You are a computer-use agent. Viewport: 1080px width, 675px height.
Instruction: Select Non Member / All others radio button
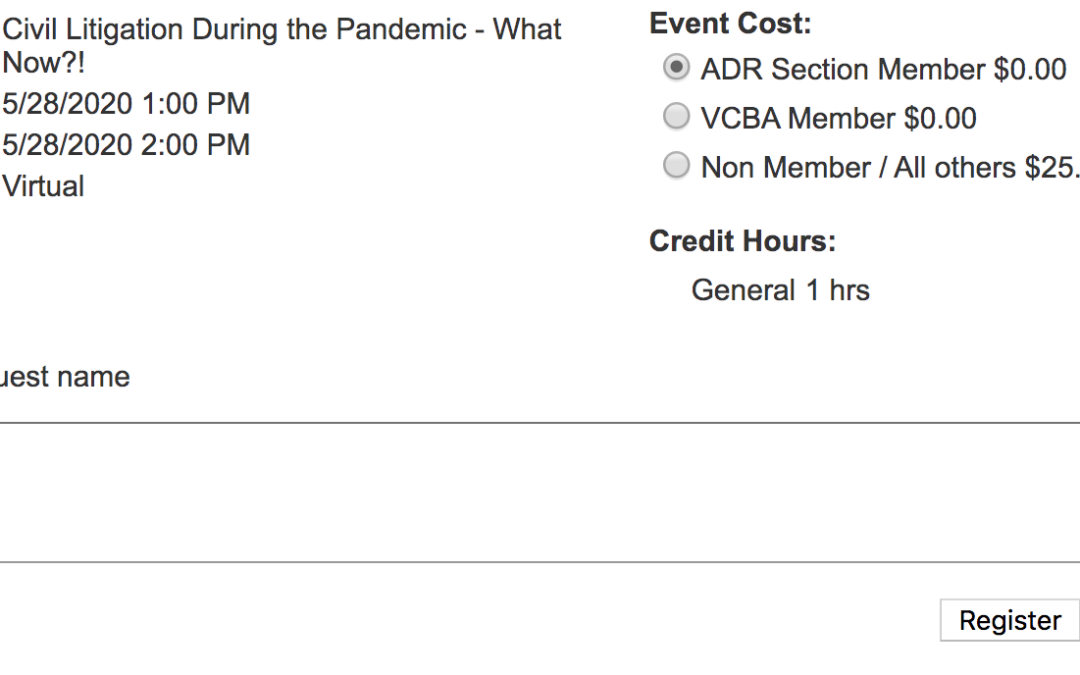coord(677,166)
